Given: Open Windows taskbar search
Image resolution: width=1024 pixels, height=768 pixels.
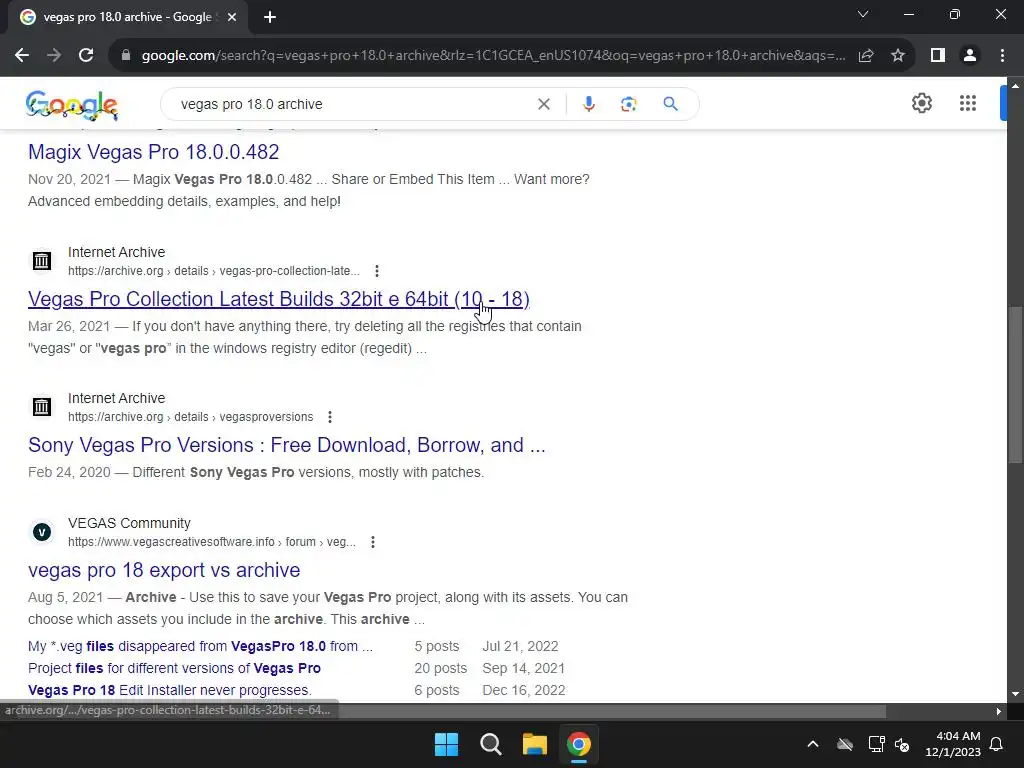Looking at the screenshot, I should pyautogui.click(x=490, y=744).
